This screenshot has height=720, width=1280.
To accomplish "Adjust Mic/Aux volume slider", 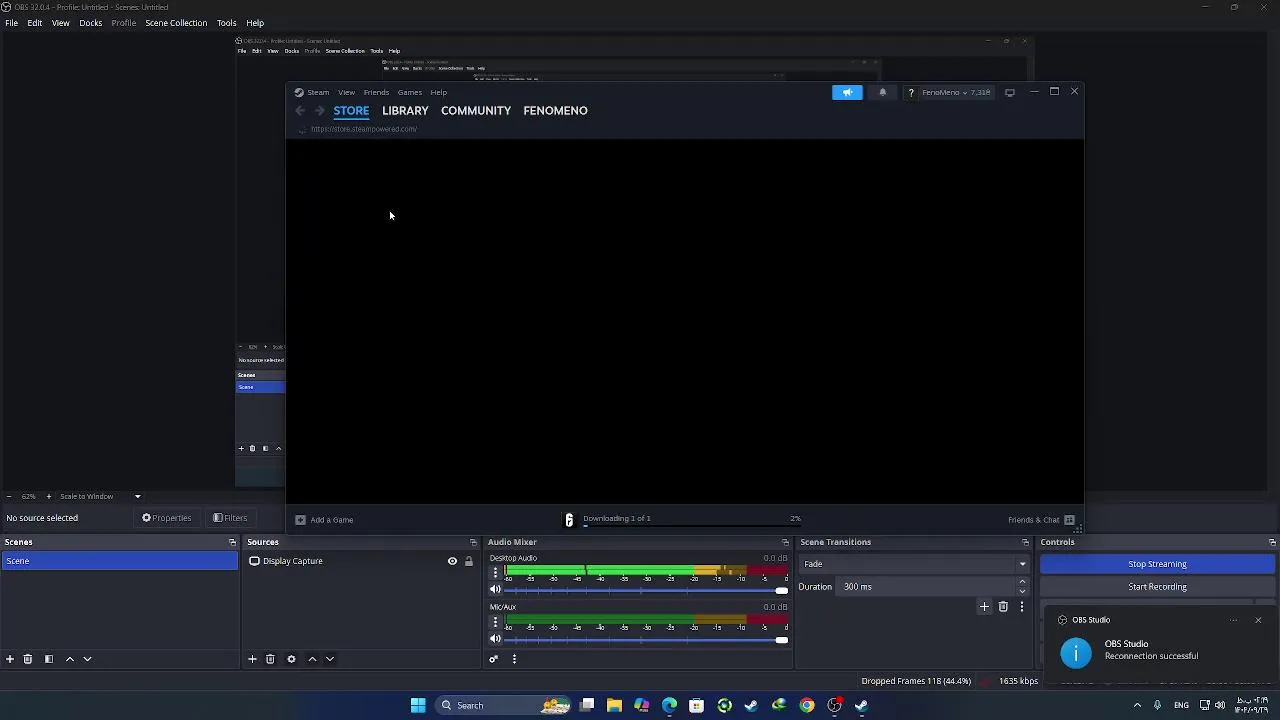I will click(646, 639).
